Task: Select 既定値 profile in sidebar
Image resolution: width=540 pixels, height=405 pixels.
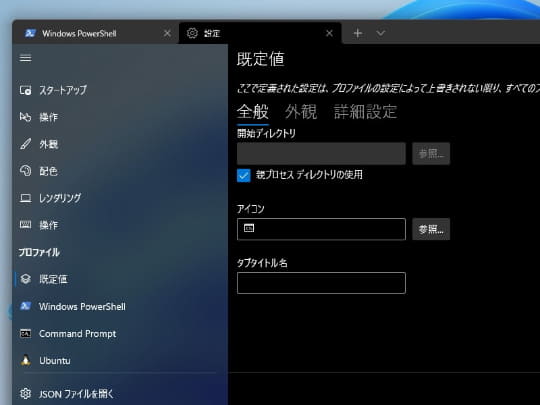Action: pos(120,279)
